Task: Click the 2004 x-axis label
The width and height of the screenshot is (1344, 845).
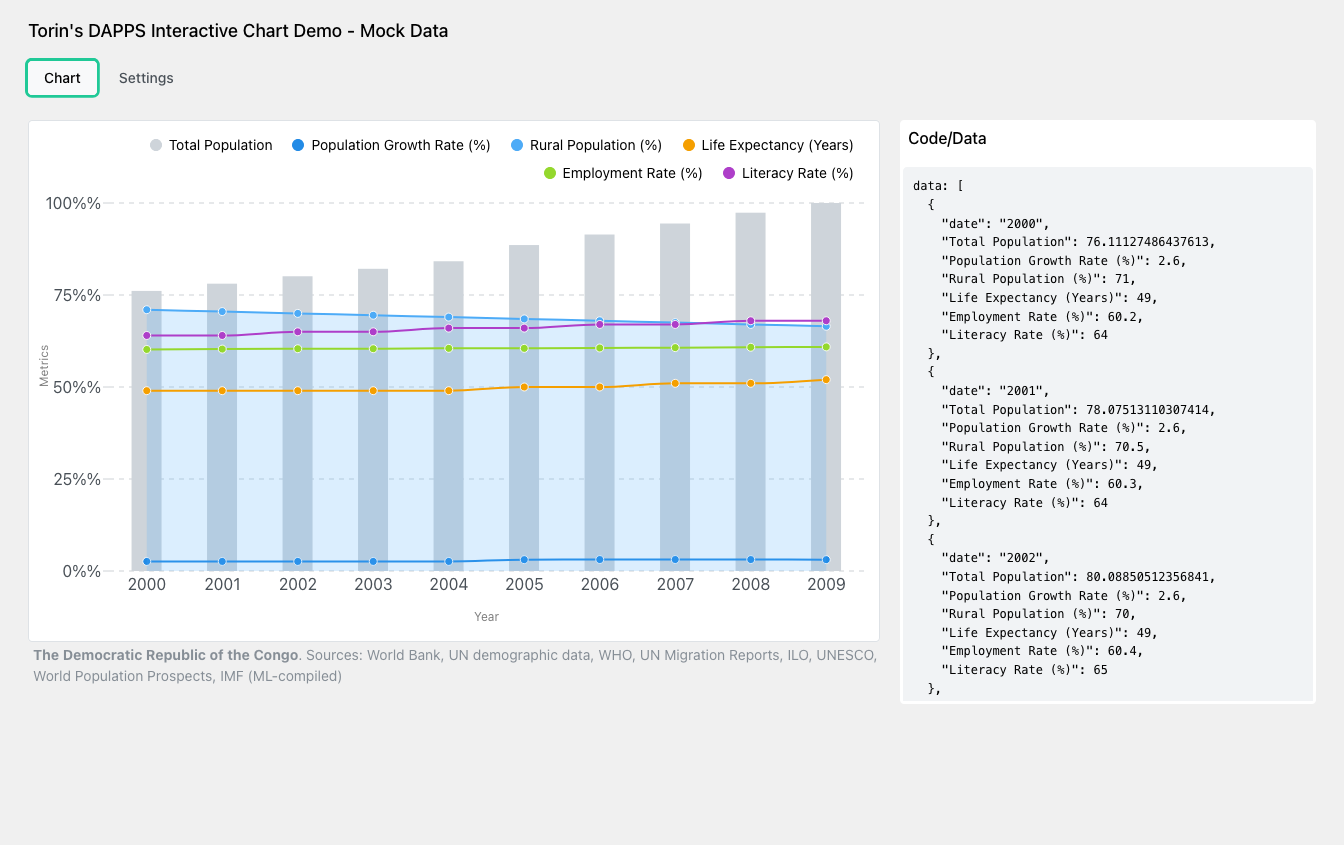Action: pos(448,585)
